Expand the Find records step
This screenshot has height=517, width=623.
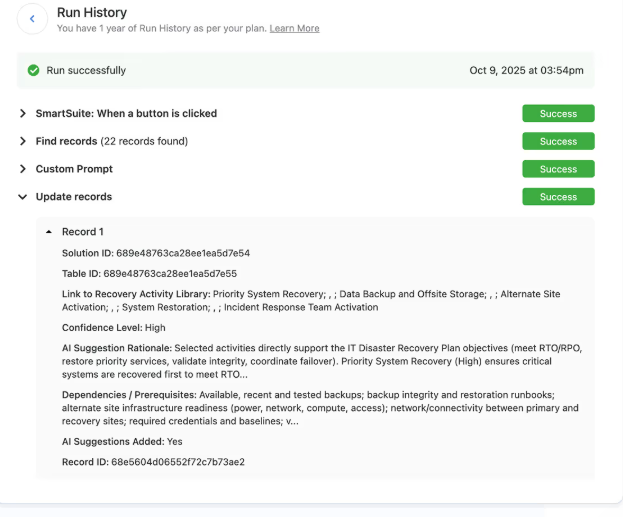[x=23, y=141]
